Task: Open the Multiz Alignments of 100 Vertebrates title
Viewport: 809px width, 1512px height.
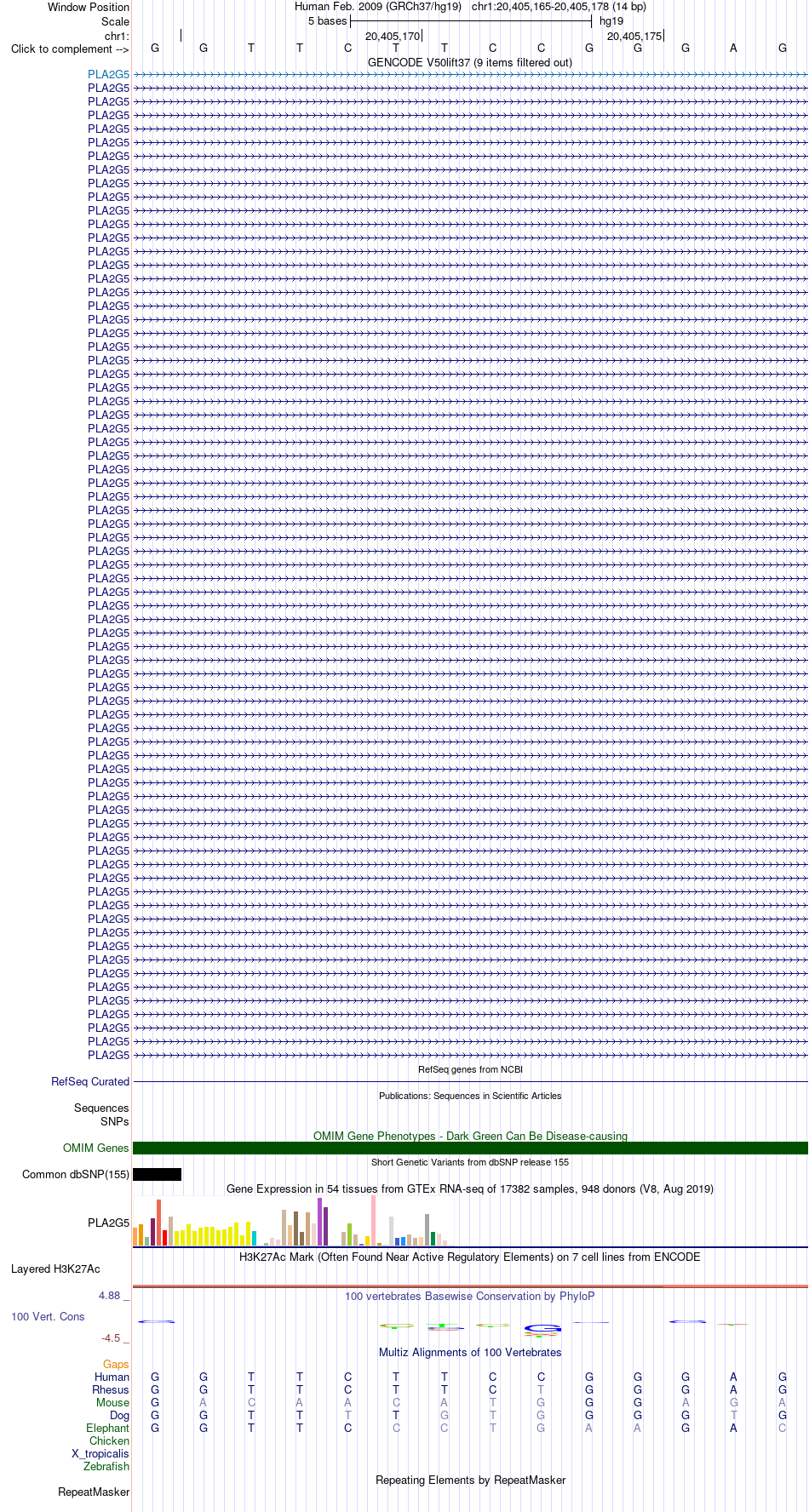Action: coord(470,1352)
